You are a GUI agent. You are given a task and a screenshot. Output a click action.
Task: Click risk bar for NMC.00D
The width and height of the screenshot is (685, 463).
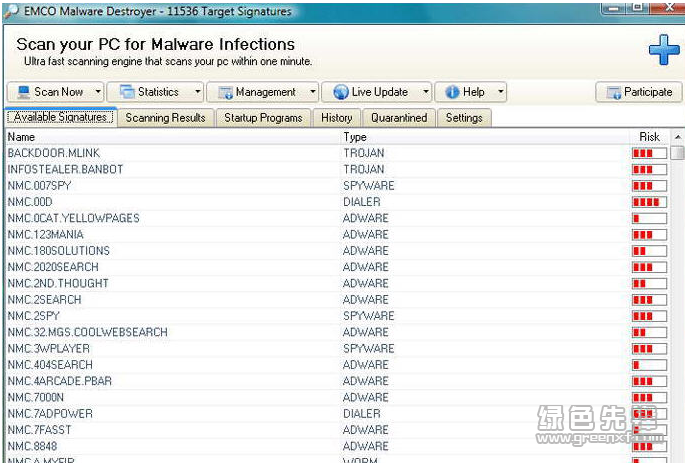649,202
